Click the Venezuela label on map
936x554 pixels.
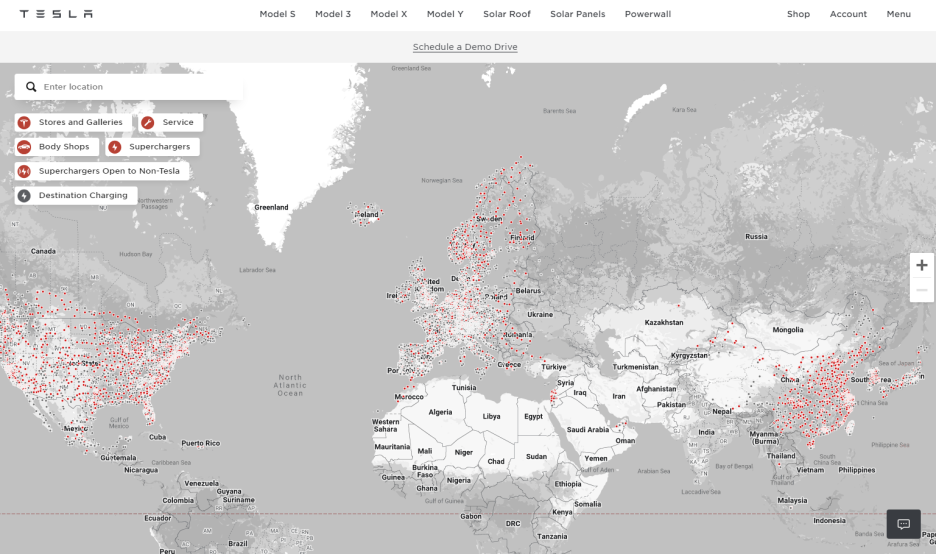[x=201, y=484]
